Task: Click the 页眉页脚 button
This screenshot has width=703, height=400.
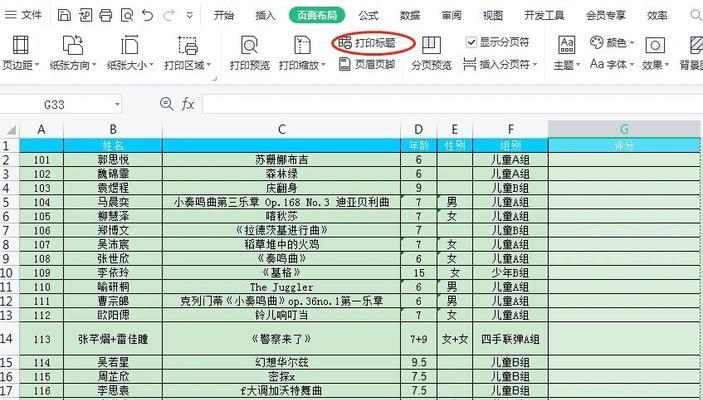Action: pyautogui.click(x=367, y=65)
